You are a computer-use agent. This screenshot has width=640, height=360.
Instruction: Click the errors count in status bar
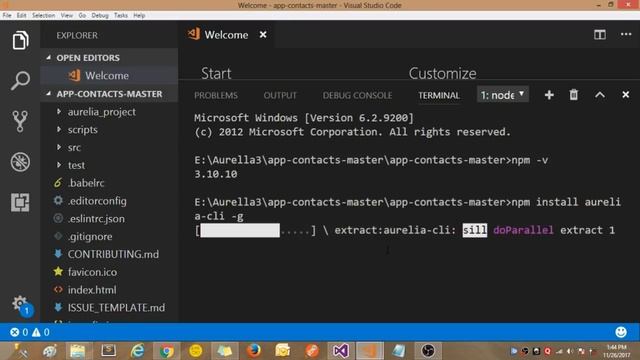pos(19,332)
